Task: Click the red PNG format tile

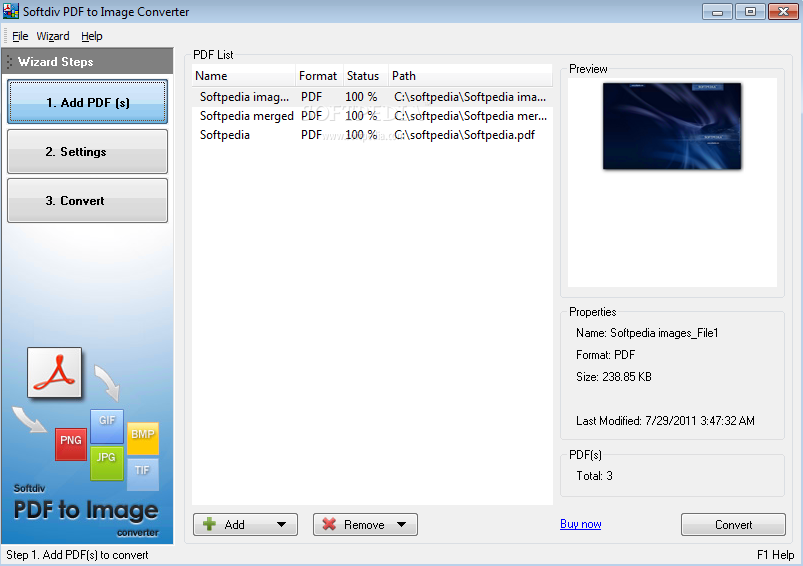Action: (x=71, y=444)
